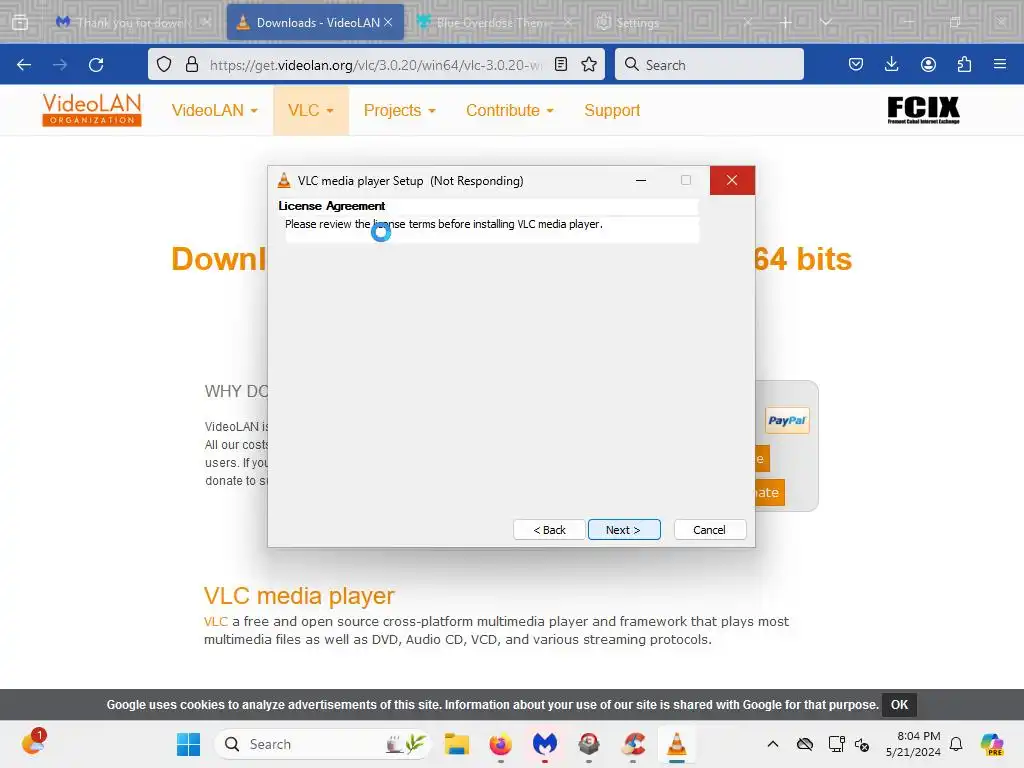Accept the cookie notice with OK
This screenshot has width=1024, height=768.
(899, 705)
